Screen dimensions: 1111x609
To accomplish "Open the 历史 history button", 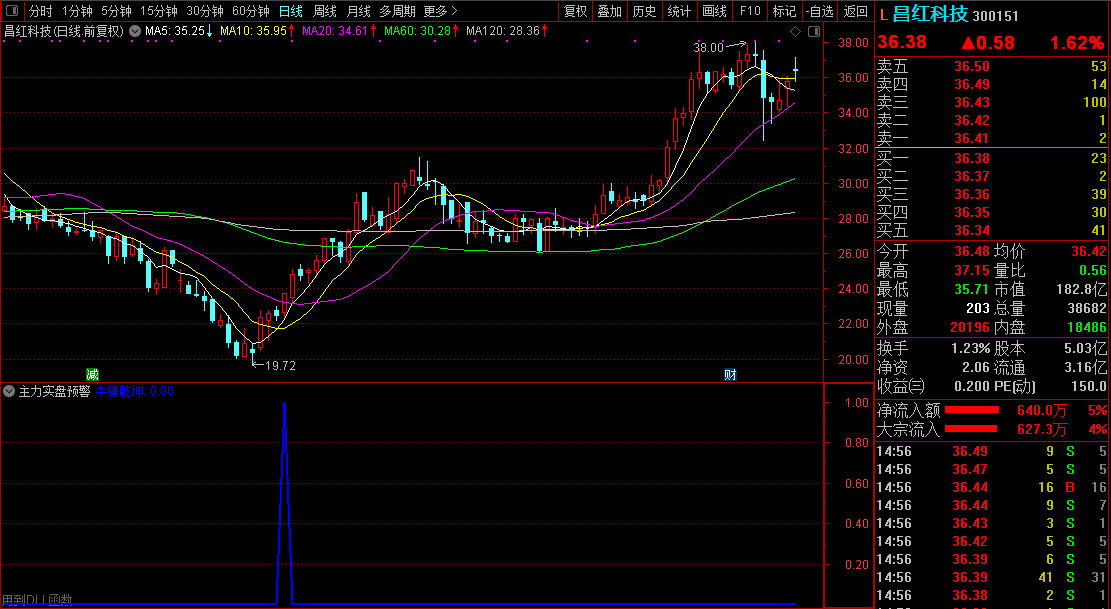I will [644, 11].
